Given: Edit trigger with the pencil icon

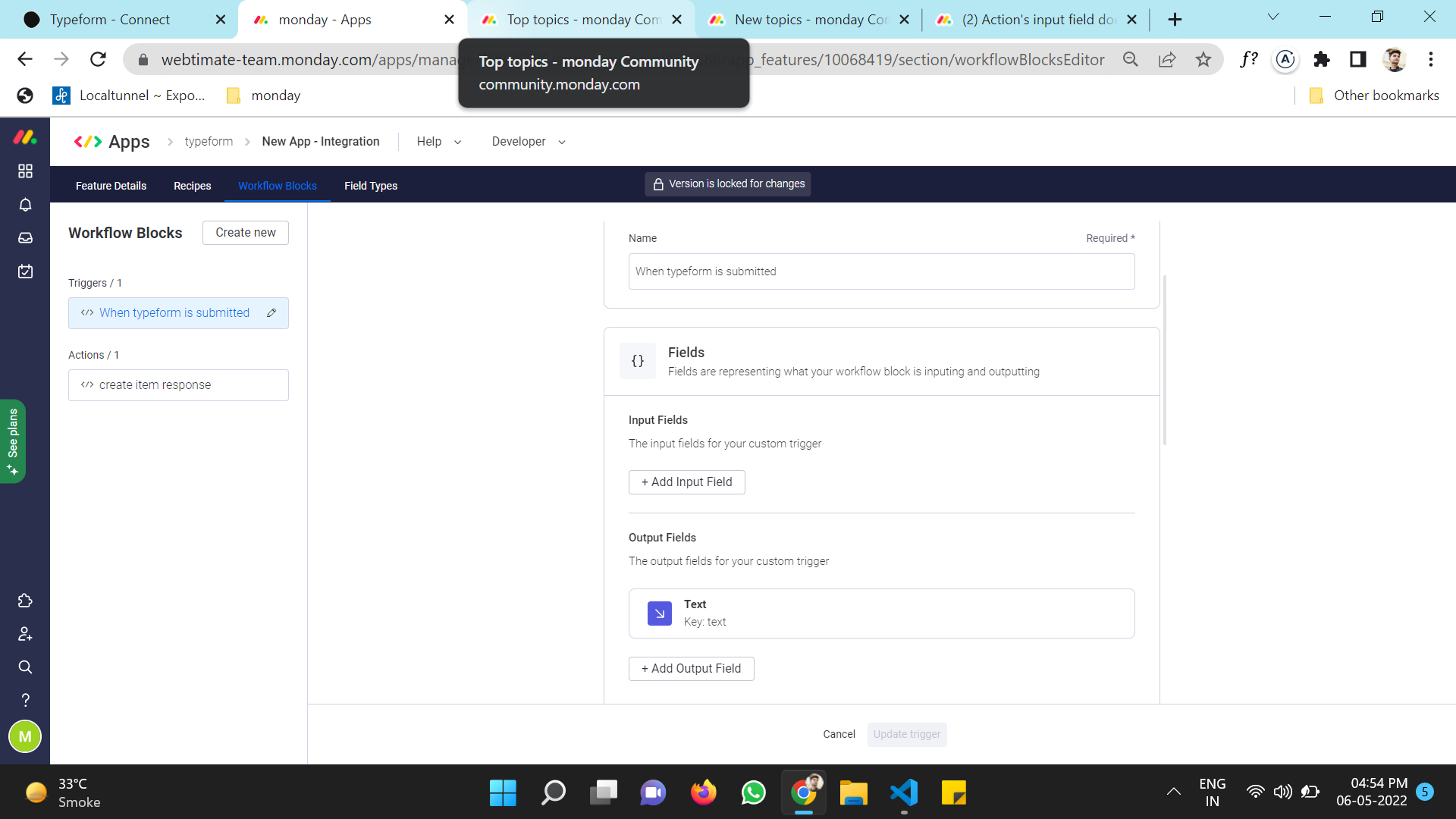Looking at the screenshot, I should (x=271, y=313).
